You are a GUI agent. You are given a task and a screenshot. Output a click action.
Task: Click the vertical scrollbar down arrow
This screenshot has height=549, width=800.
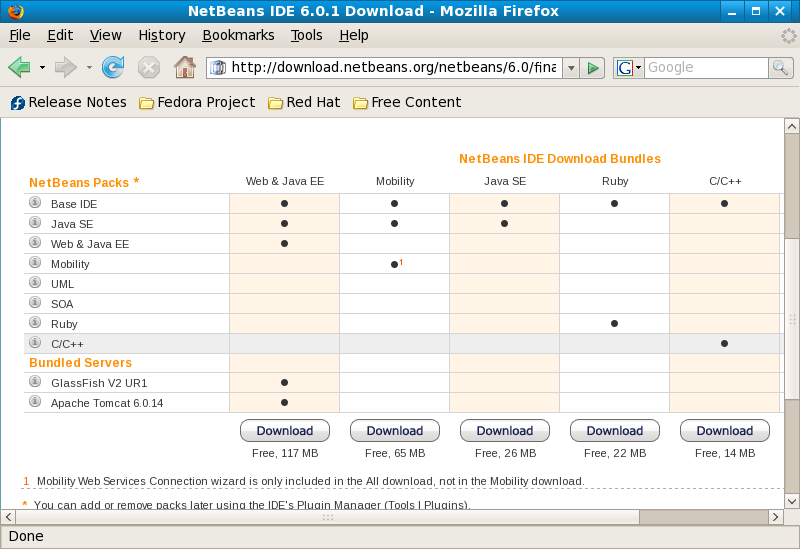[792, 501]
